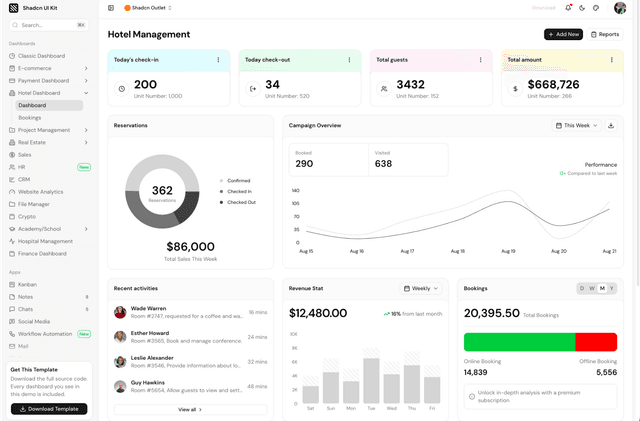
Task: Click the Download link in header
Action: tap(543, 8)
